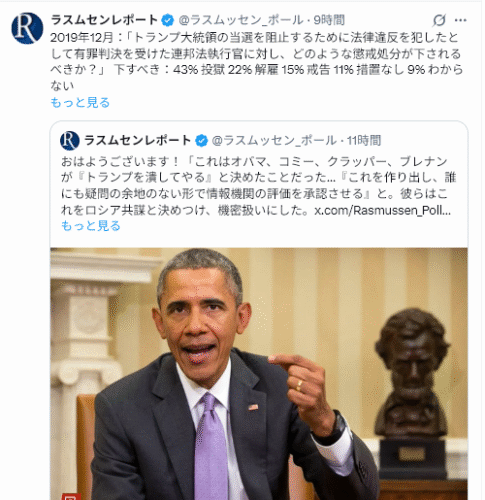Click the quoted post's small R avatar

tap(70, 141)
